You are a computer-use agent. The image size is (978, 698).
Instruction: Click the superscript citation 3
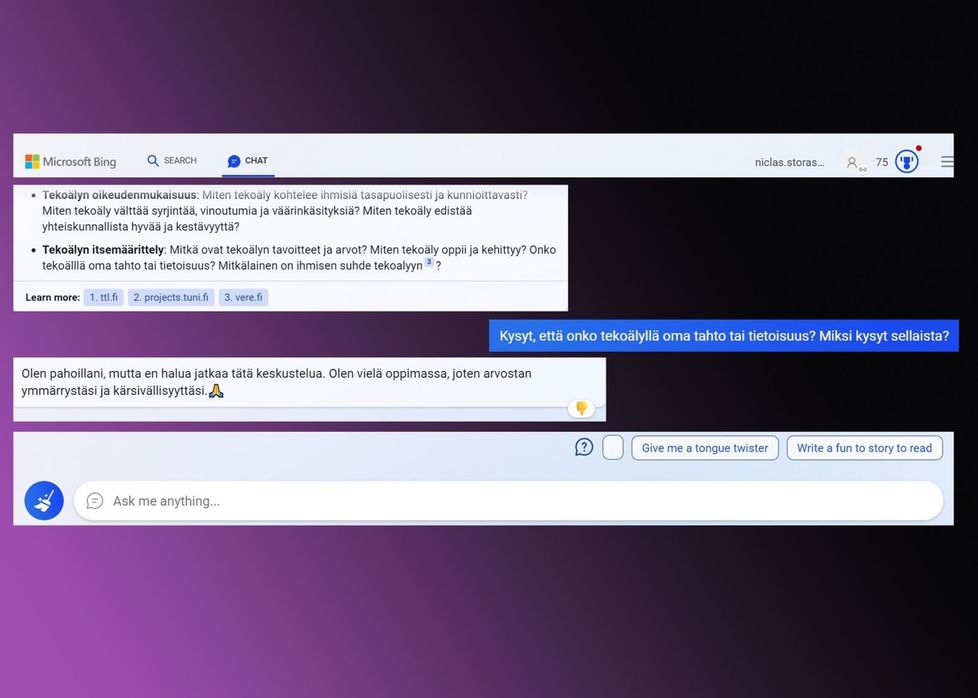(429, 263)
